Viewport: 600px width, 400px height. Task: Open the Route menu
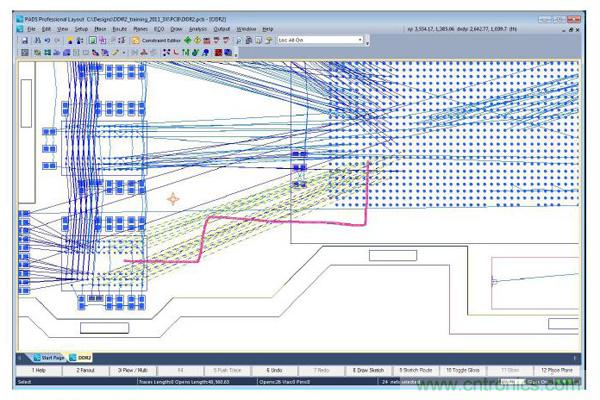tap(119, 29)
